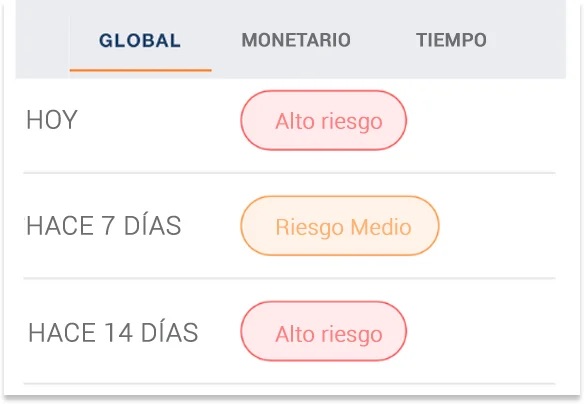The image size is (584, 404).
Task: Click the orange underline beneath GLOBAL
Action: (x=140, y=70)
